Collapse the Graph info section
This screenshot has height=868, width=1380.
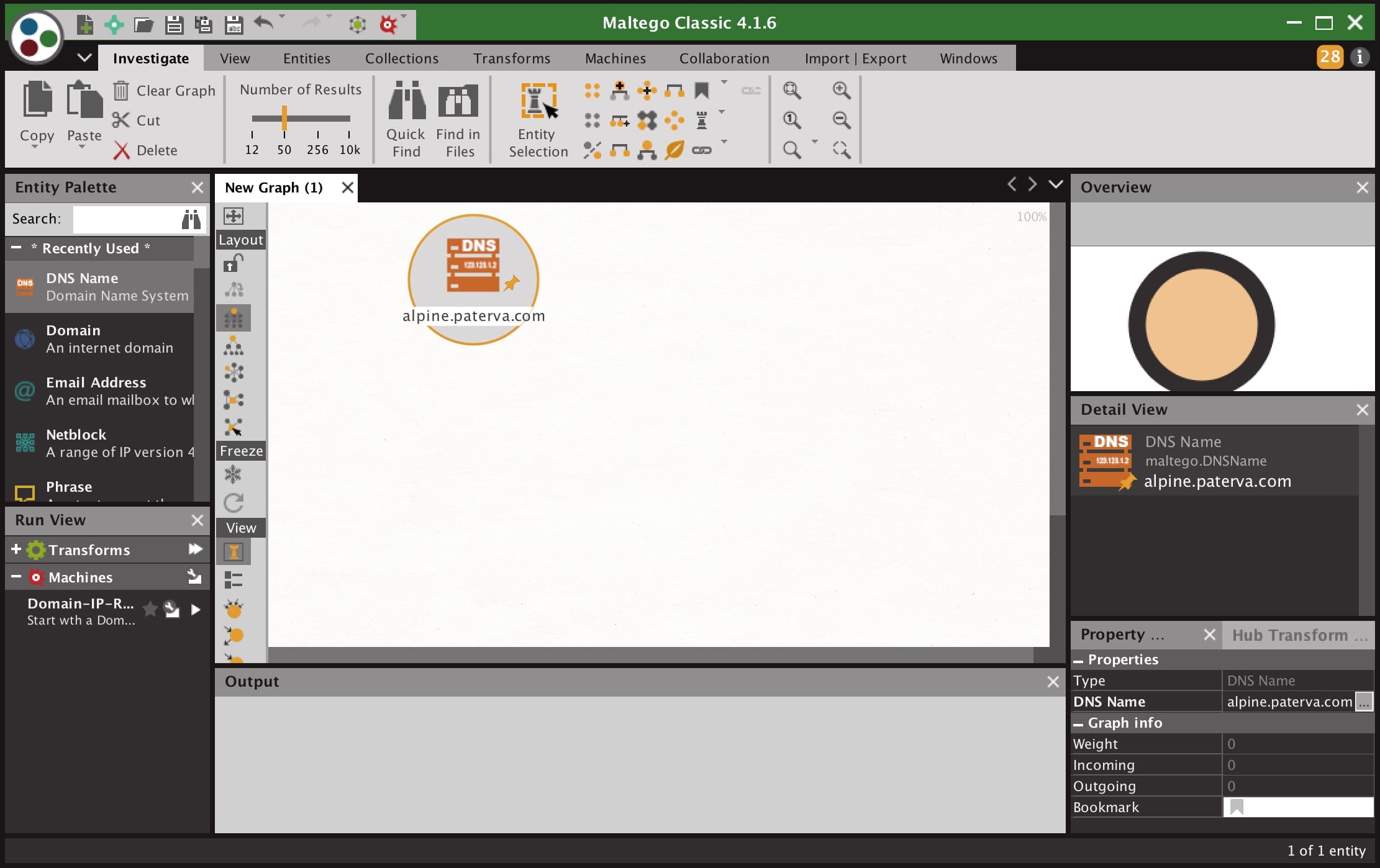pyautogui.click(x=1078, y=723)
